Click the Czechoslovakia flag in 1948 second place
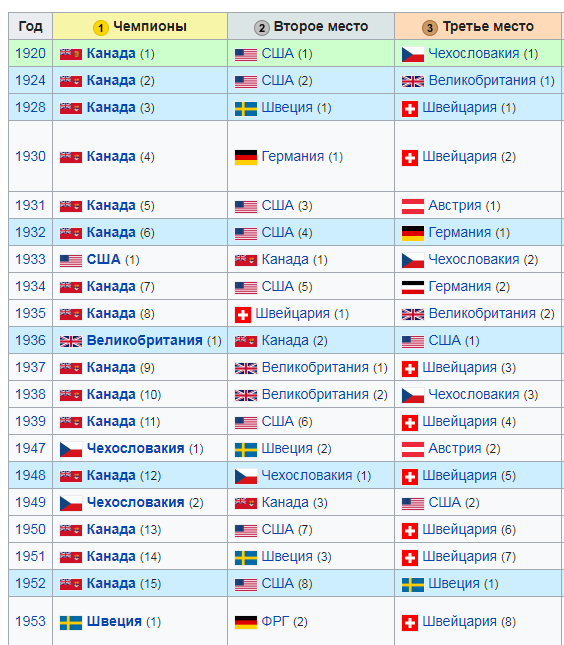Viewport: 564px width, 645px height. coord(246,476)
